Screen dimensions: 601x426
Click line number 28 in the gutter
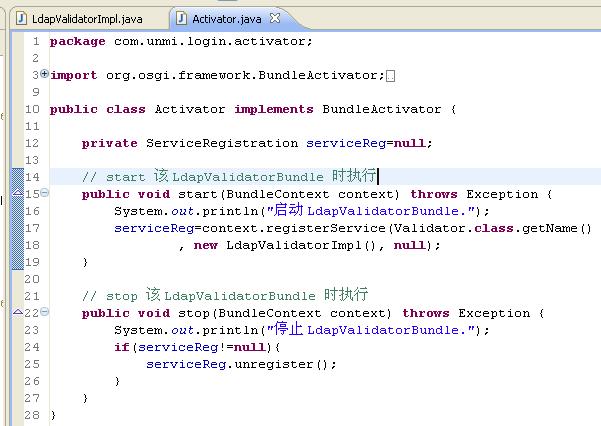tap(30, 415)
